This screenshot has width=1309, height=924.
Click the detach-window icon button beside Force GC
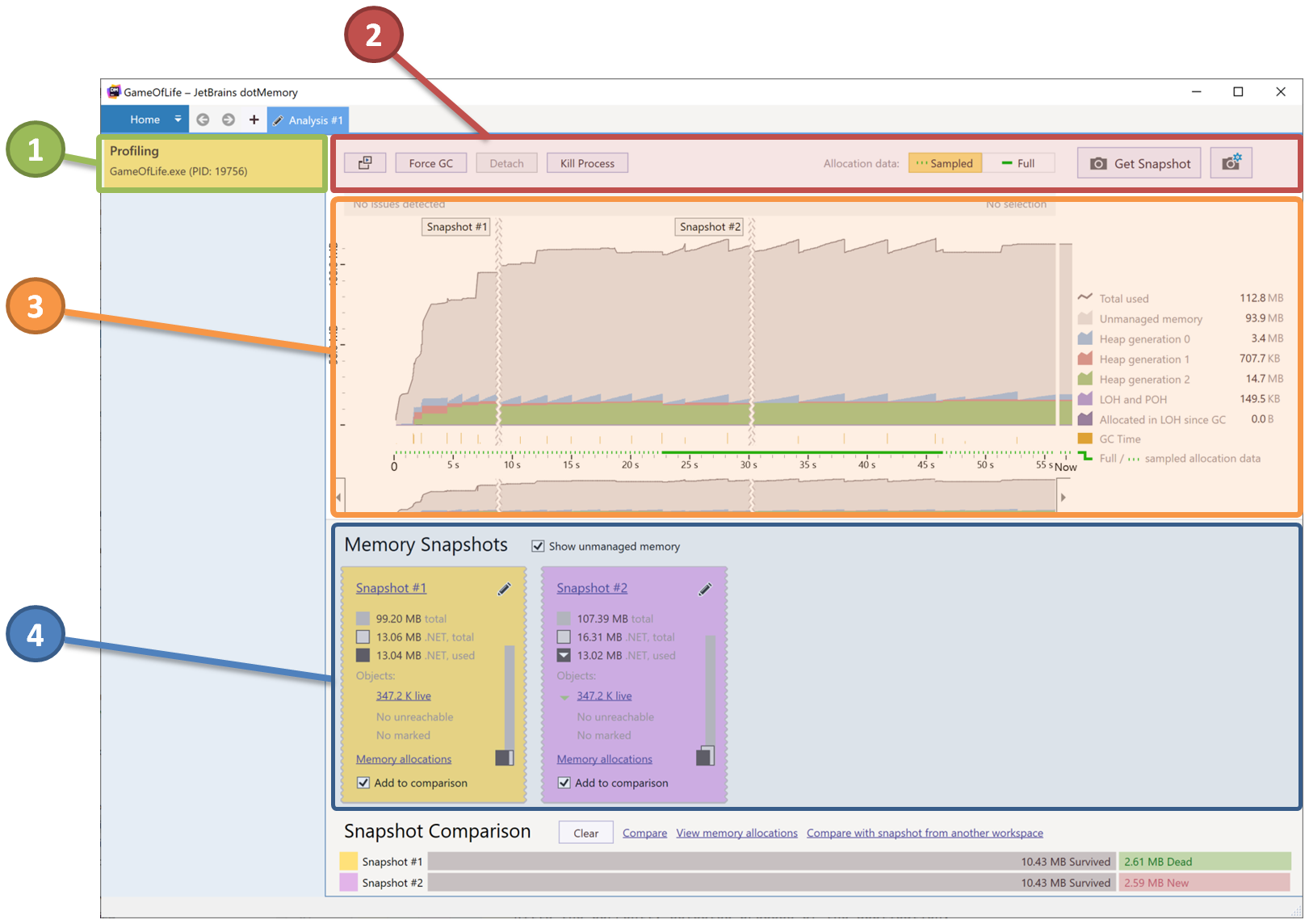365,163
